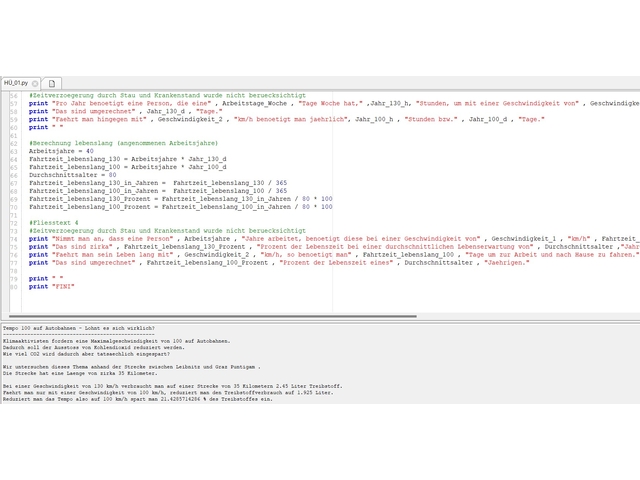640x480 pixels.
Task: Click output line mentioning '2.45 Liter Treibstoff'
Action: tap(173, 386)
